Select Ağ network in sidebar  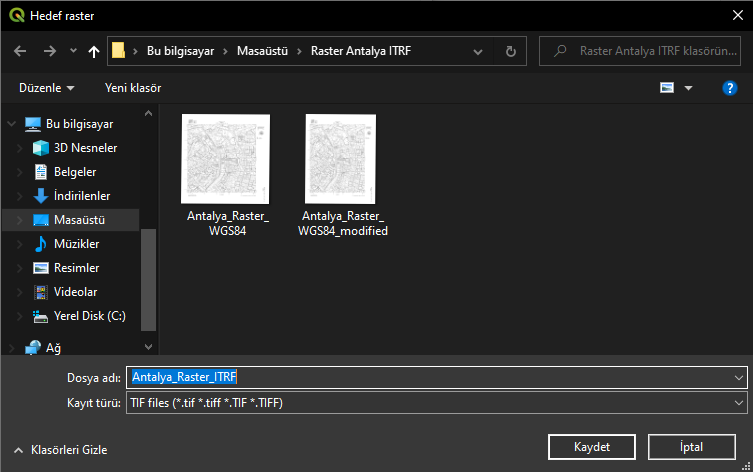pyautogui.click(x=53, y=348)
